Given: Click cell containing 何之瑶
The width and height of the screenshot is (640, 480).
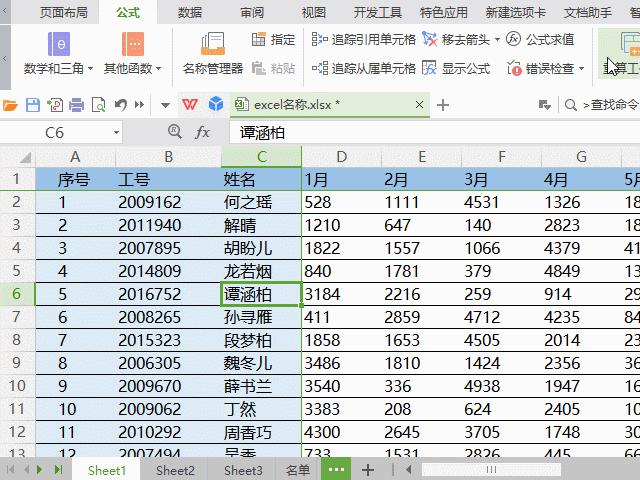Looking at the screenshot, I should [x=261, y=202].
